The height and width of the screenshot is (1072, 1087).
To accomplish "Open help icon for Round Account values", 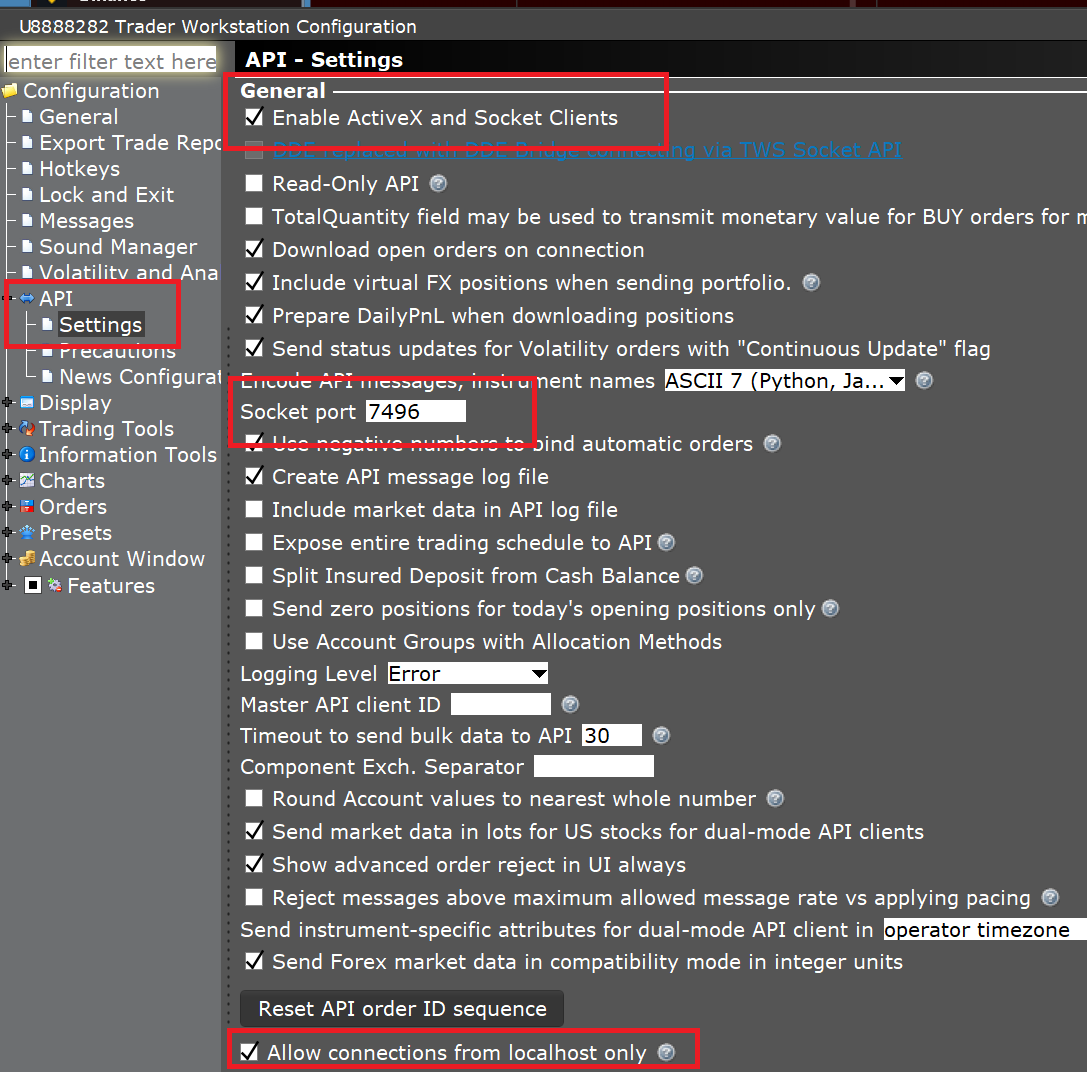I will coord(775,798).
